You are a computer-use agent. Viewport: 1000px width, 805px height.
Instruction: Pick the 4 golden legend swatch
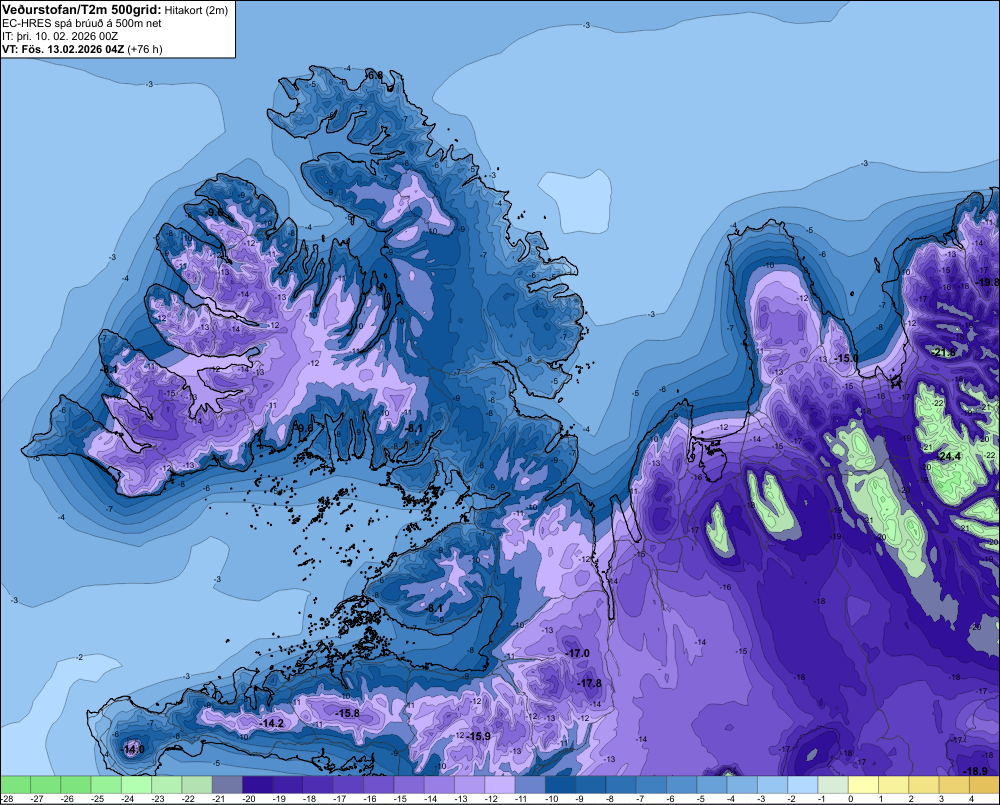pos(985,785)
